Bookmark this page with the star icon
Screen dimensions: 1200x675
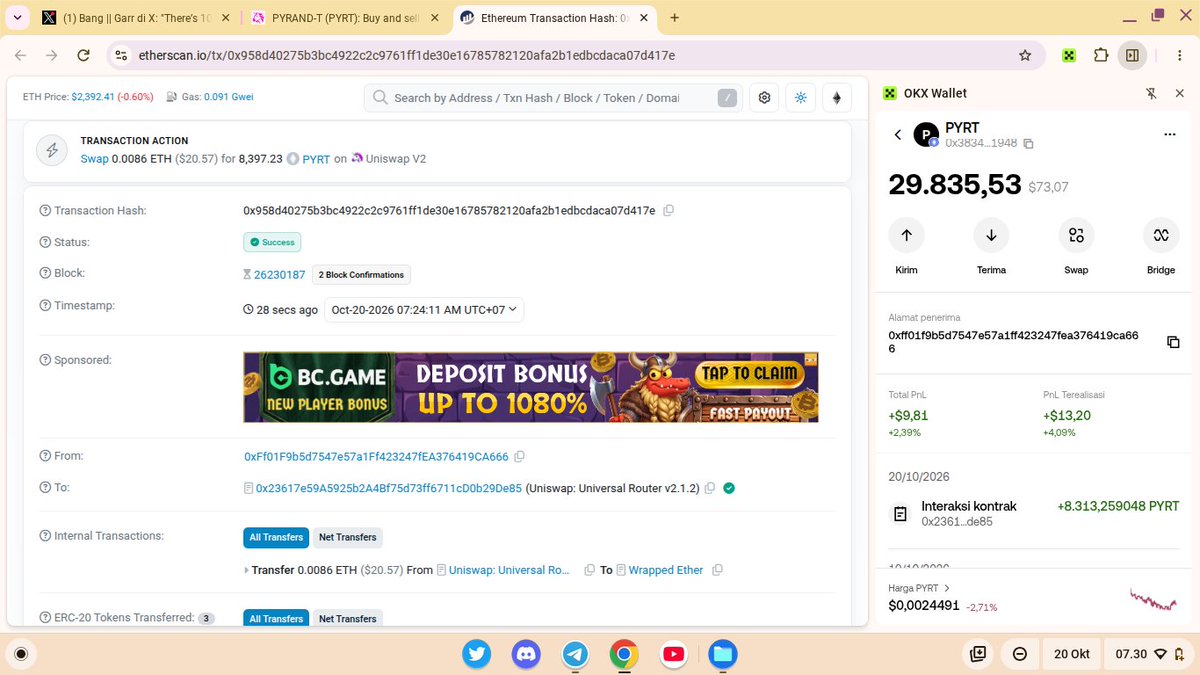coord(1025,56)
